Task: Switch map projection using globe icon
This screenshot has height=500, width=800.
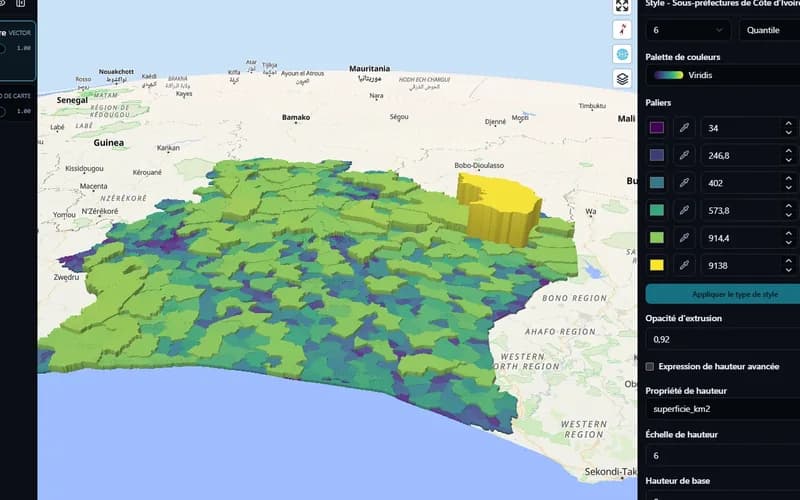Action: pyautogui.click(x=622, y=54)
